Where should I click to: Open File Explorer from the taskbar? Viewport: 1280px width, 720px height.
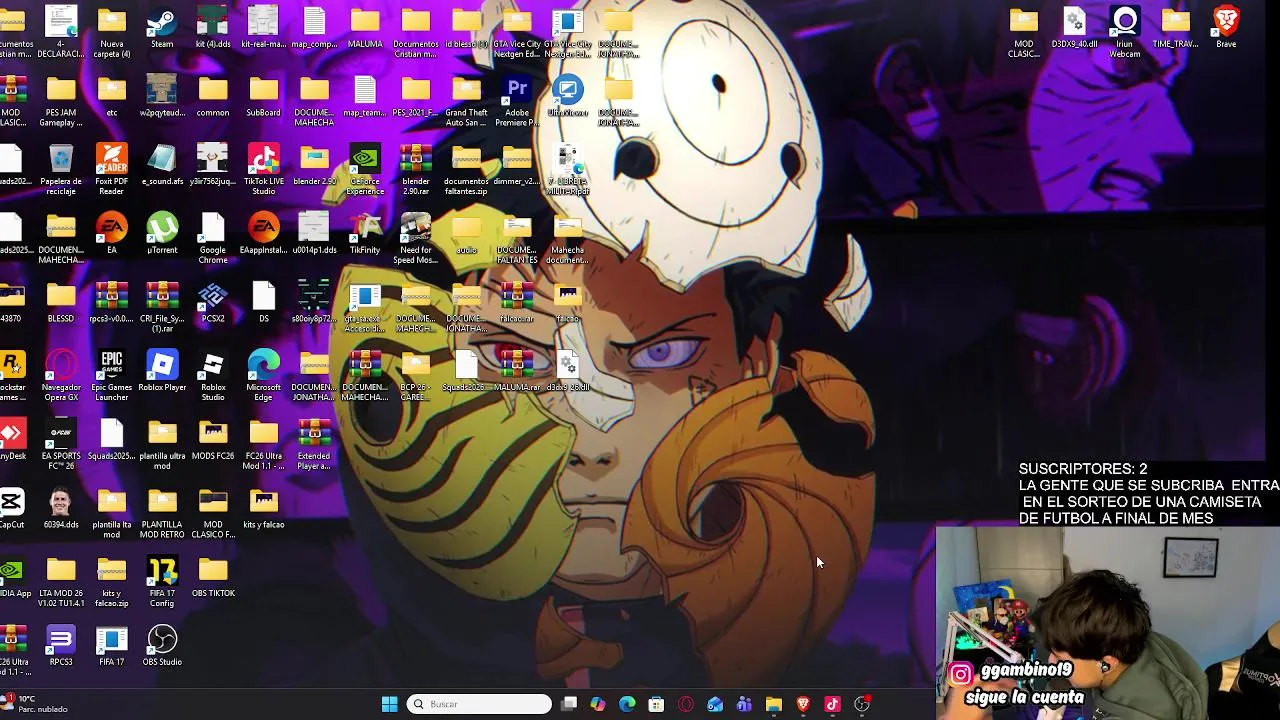[x=773, y=704]
